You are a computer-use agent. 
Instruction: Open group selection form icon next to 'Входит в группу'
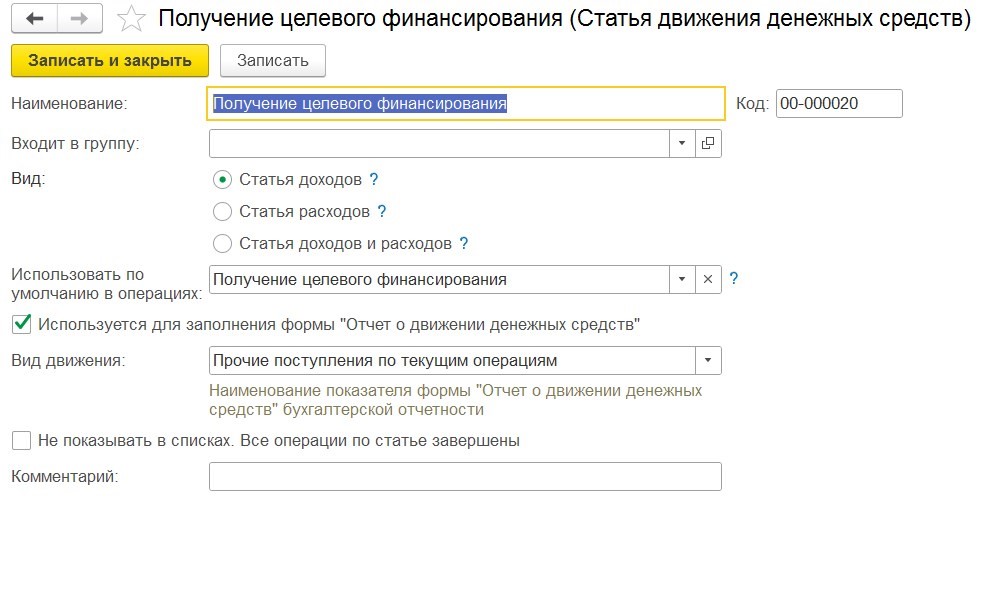click(x=708, y=144)
